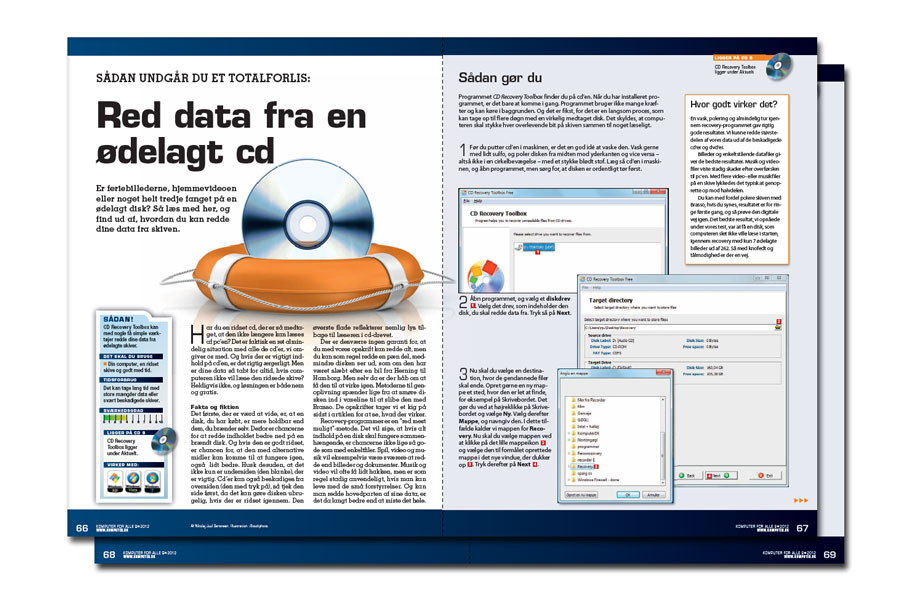Close the folder browse dialog
900x599 pixels.
(664, 373)
